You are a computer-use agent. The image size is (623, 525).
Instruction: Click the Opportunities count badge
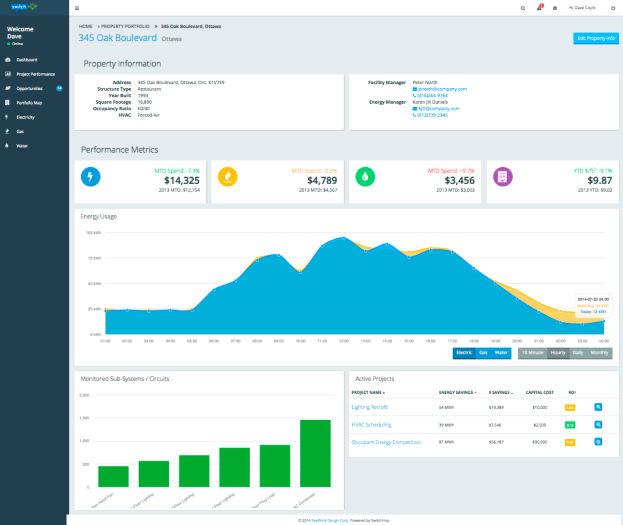59,88
